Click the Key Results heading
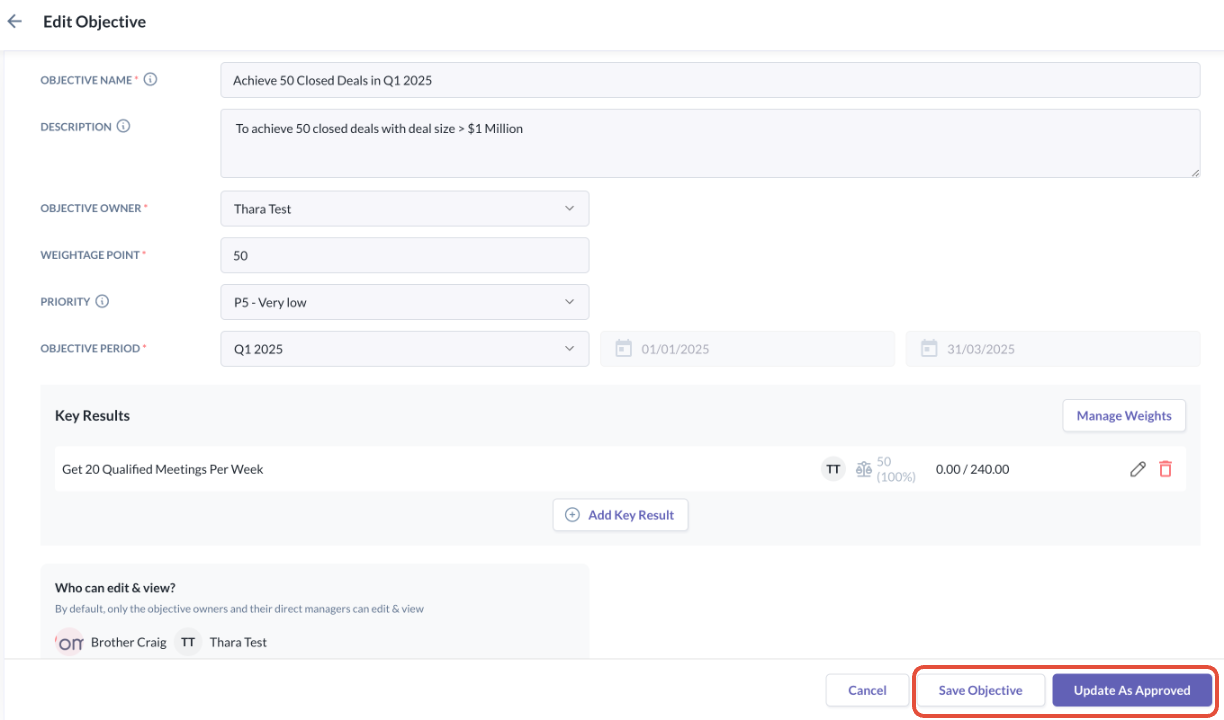Viewport: 1224px width, 720px height. tap(92, 415)
